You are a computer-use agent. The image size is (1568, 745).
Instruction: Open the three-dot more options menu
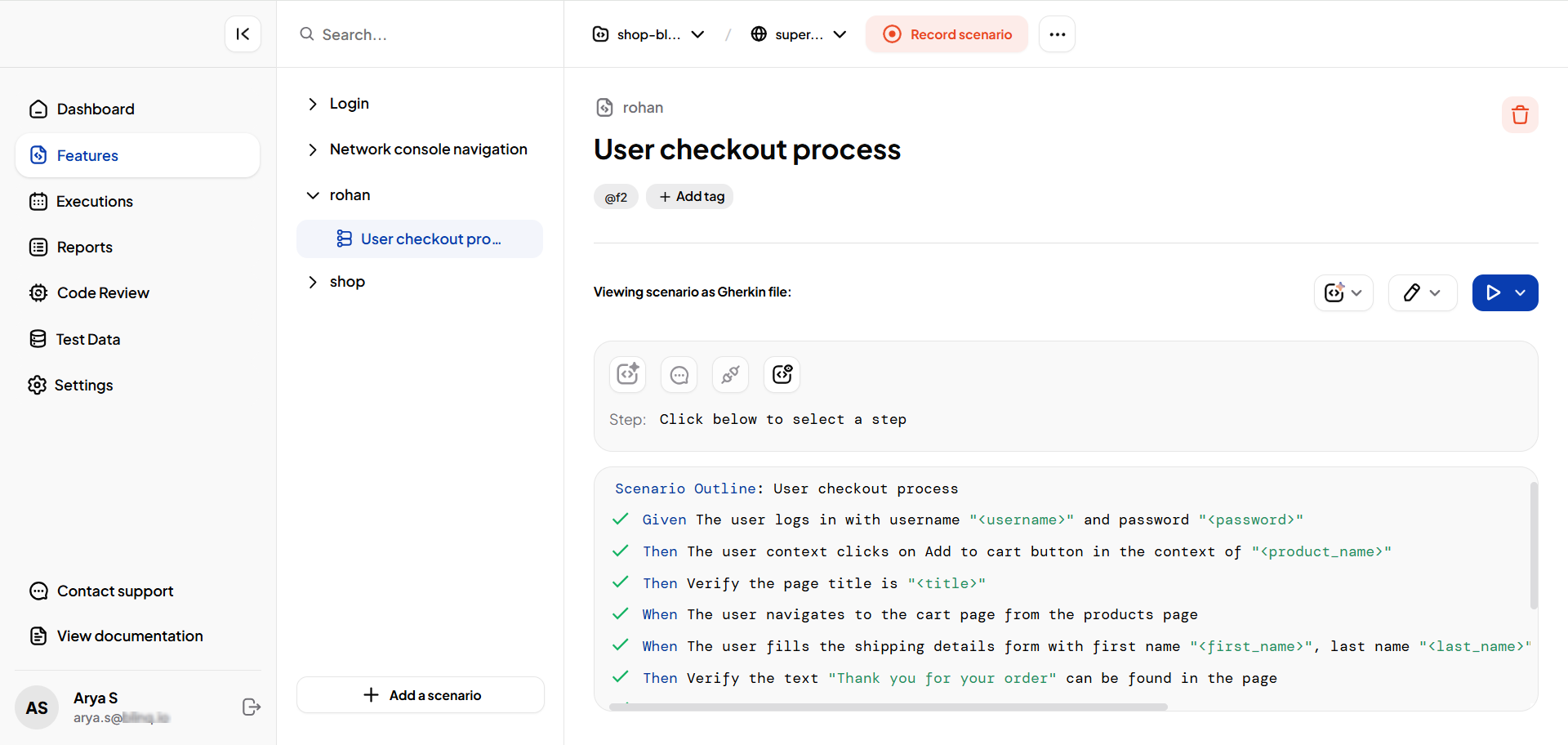[x=1057, y=34]
